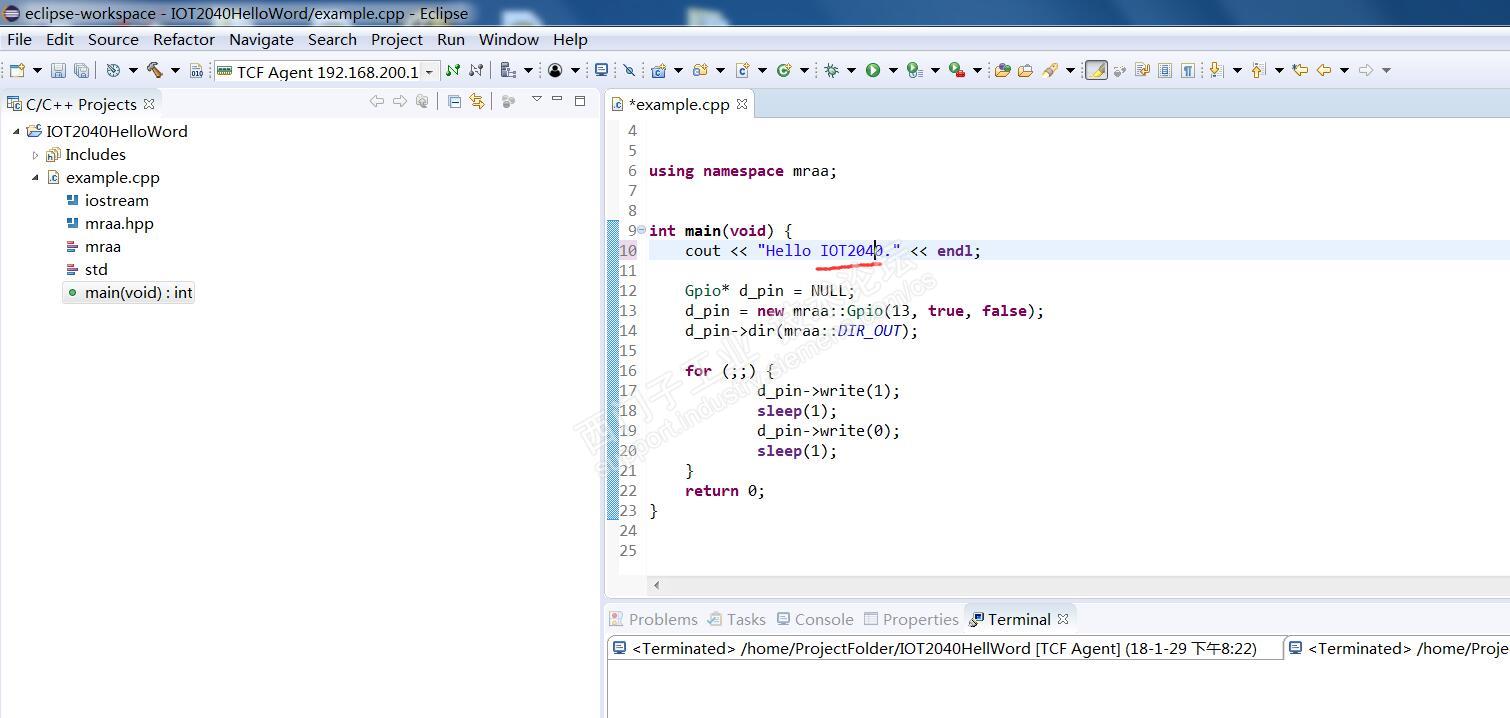The width and height of the screenshot is (1510, 718).
Task: Toggle Show Whitespace Characters
Action: pyautogui.click(x=1187, y=70)
